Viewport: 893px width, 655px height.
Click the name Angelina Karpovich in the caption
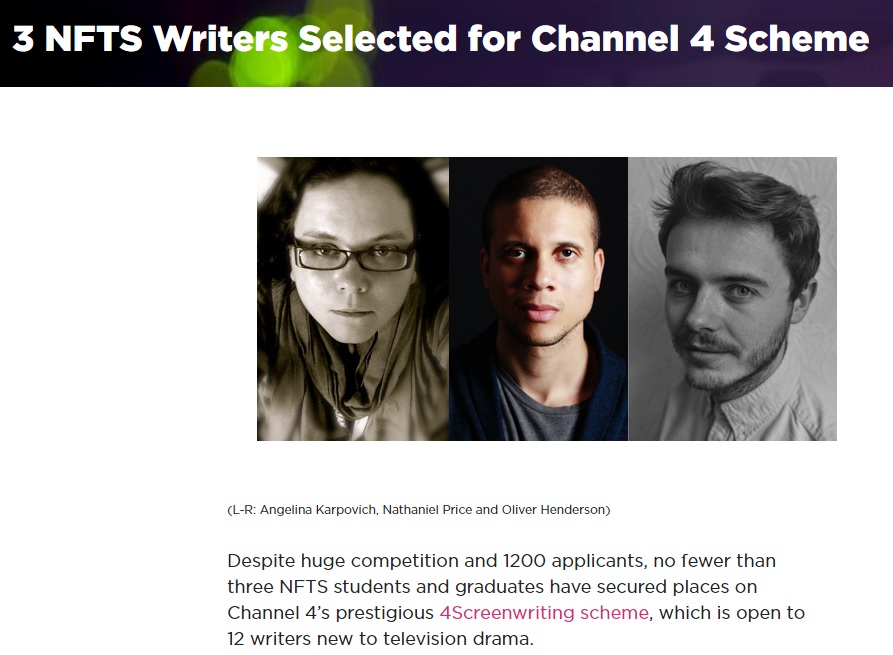coord(319,510)
